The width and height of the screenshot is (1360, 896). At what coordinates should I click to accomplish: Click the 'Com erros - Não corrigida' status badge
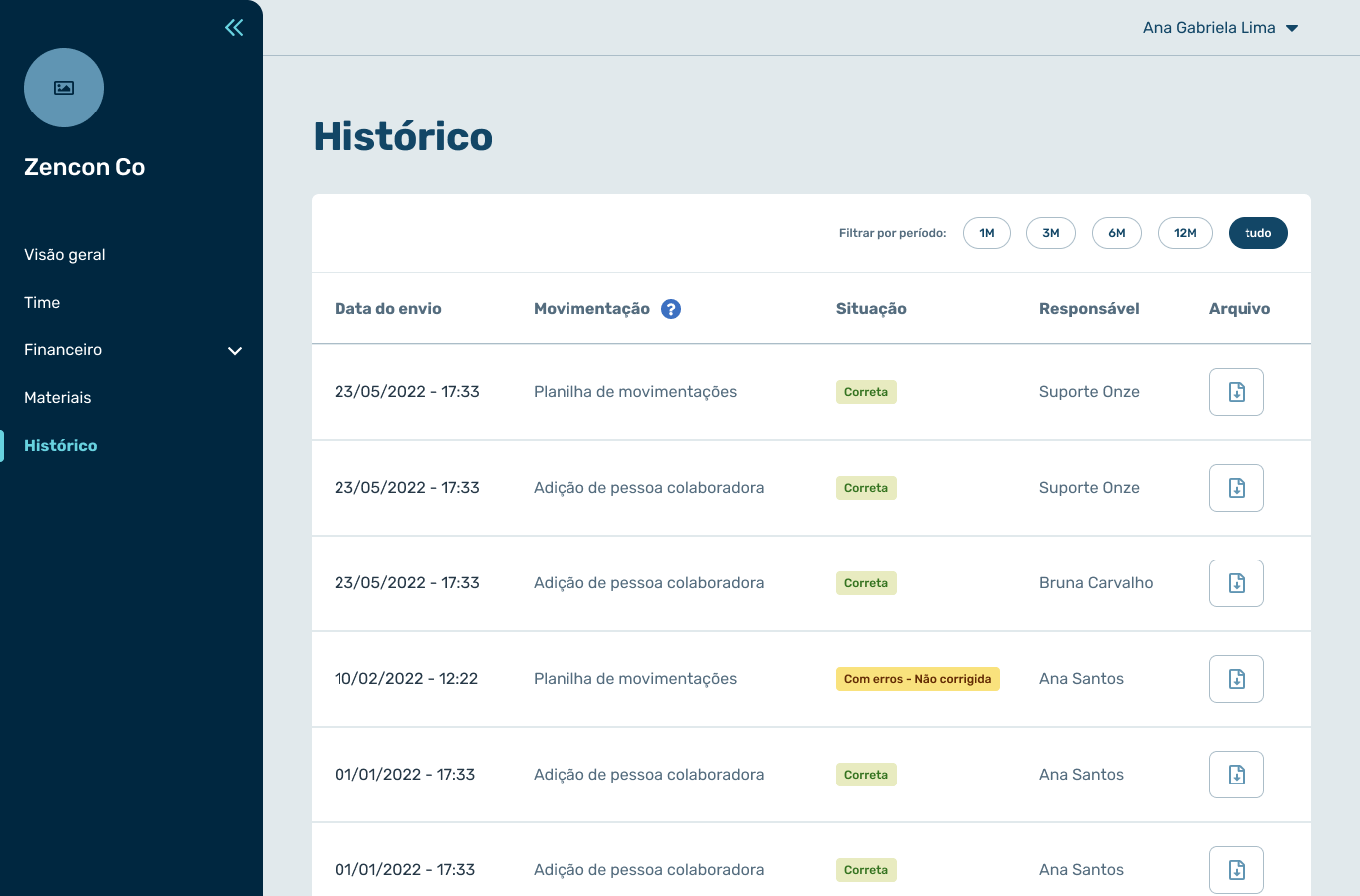917,678
